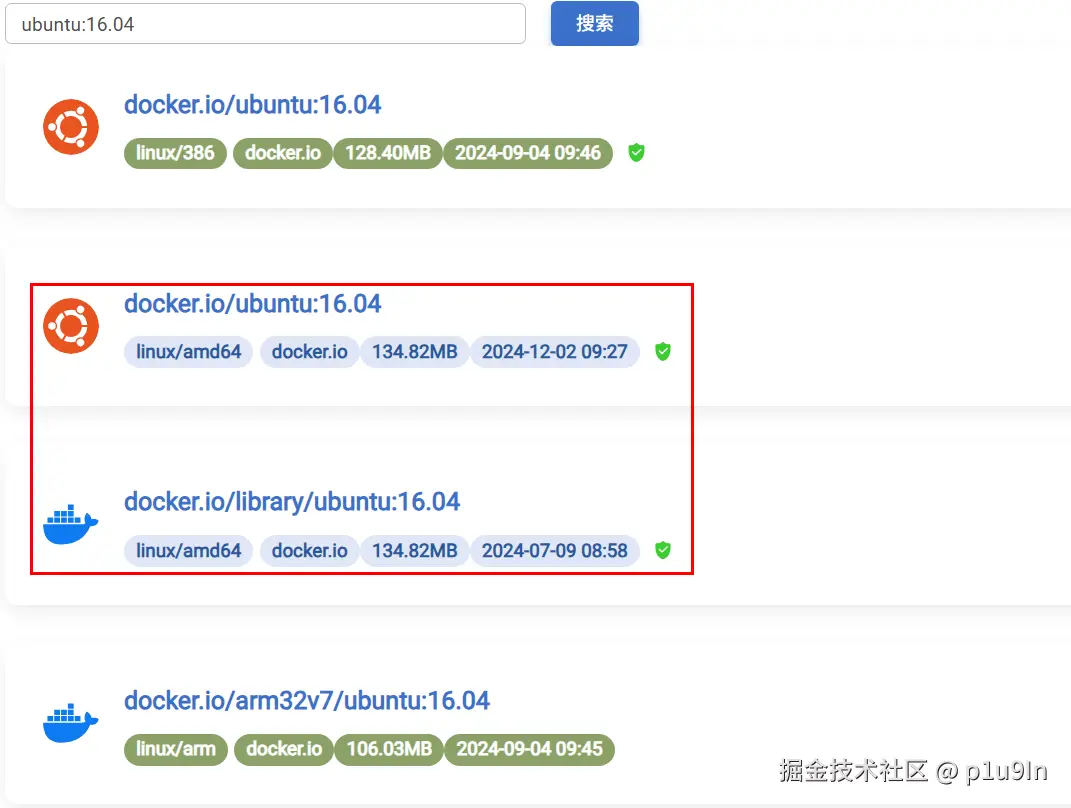Click the 134.82MB tag beside 2024-07-09 08:58

pos(415,551)
